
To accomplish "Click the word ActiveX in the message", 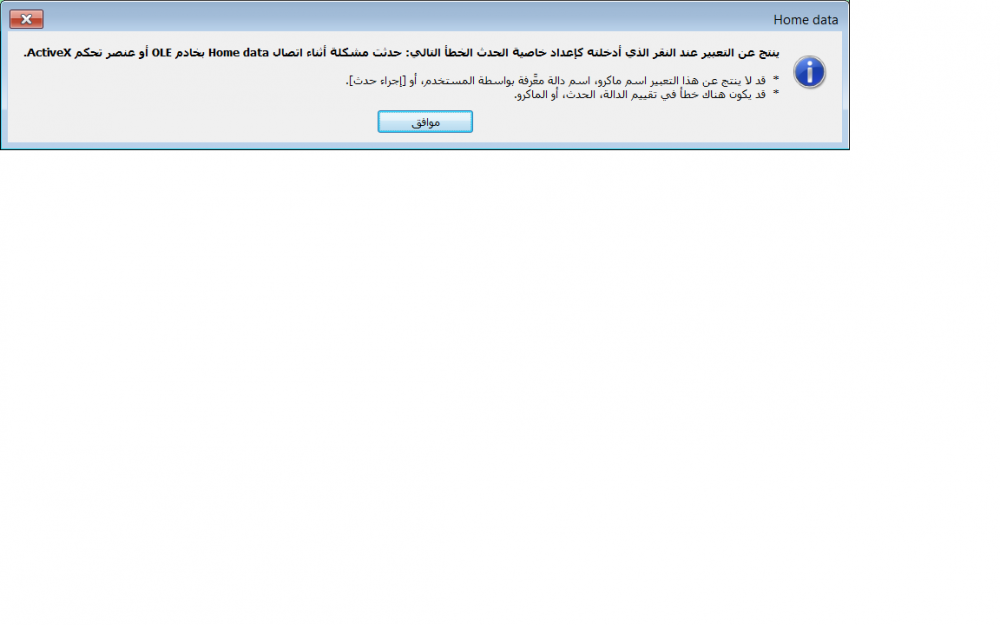I will coord(49,53).
